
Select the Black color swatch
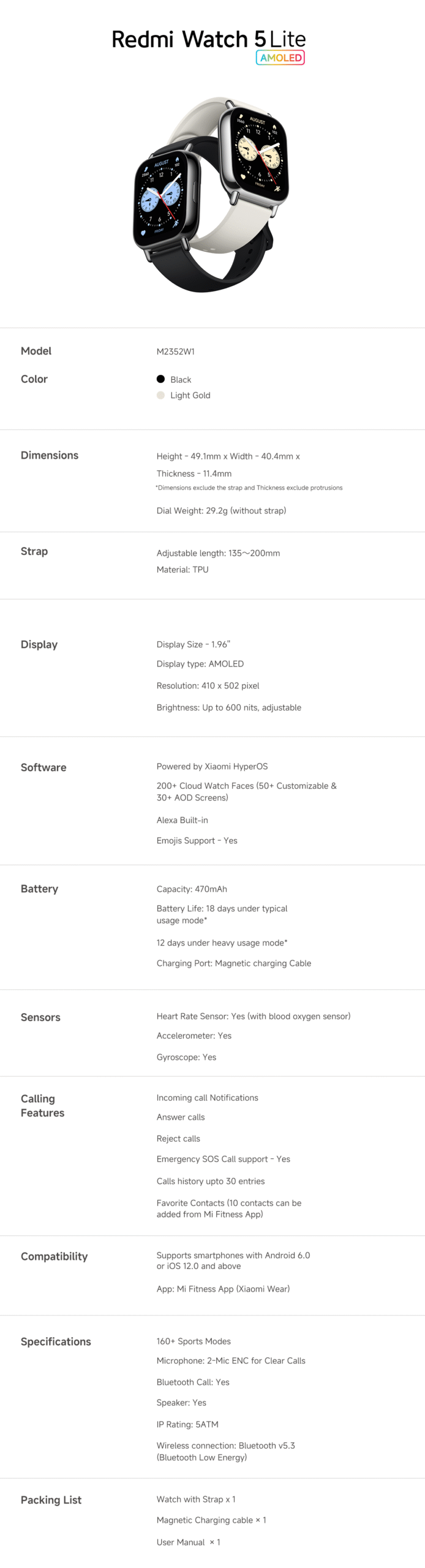point(160,379)
